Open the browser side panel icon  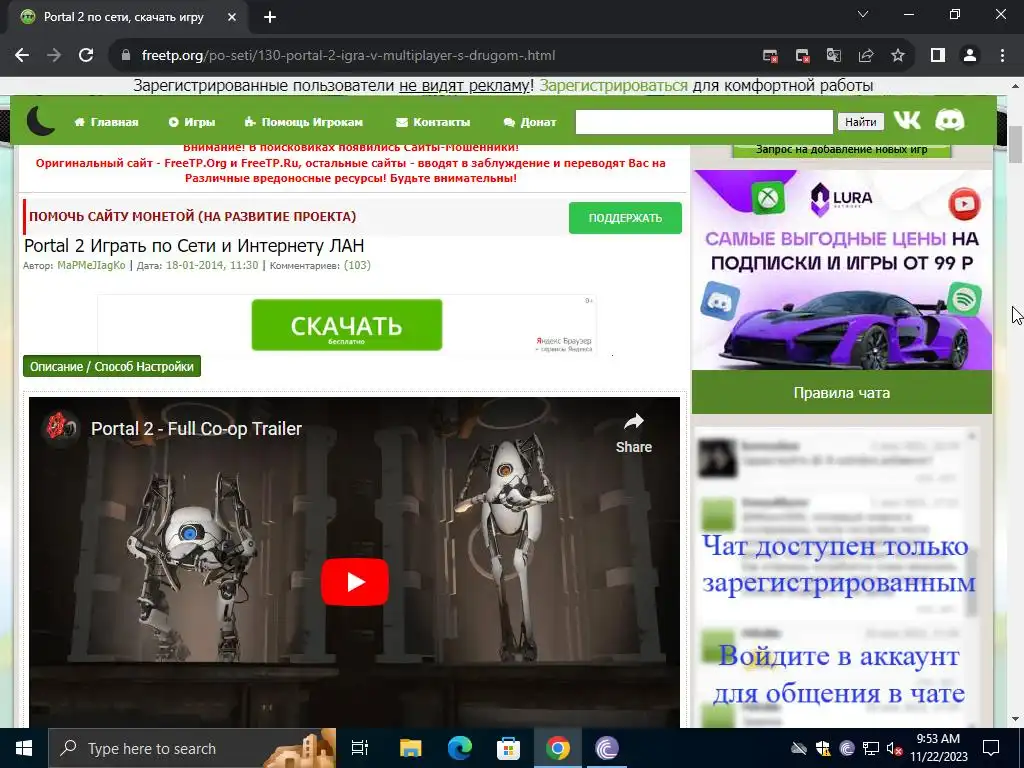(938, 56)
